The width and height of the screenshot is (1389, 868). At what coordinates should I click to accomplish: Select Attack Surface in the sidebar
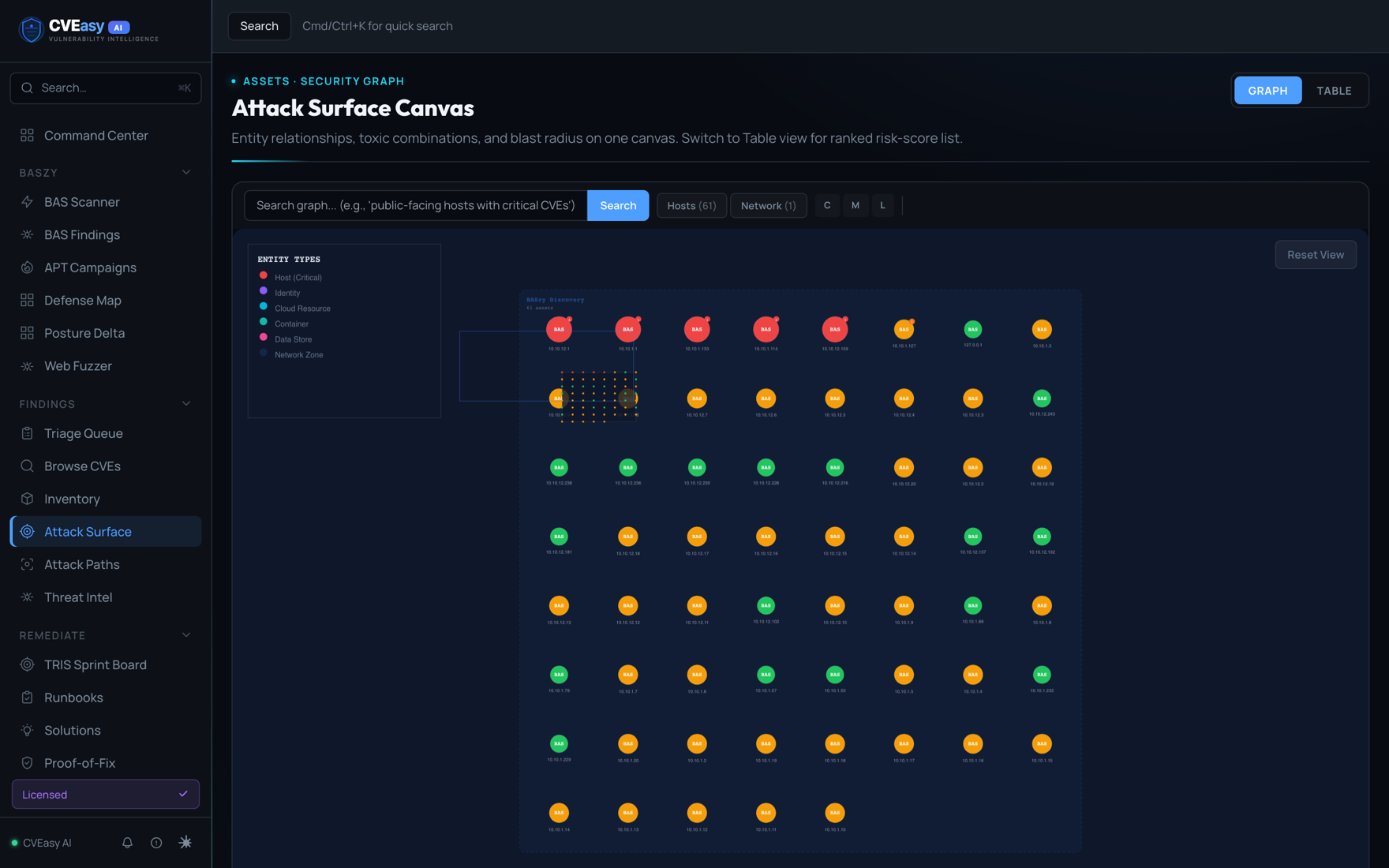tap(105, 532)
